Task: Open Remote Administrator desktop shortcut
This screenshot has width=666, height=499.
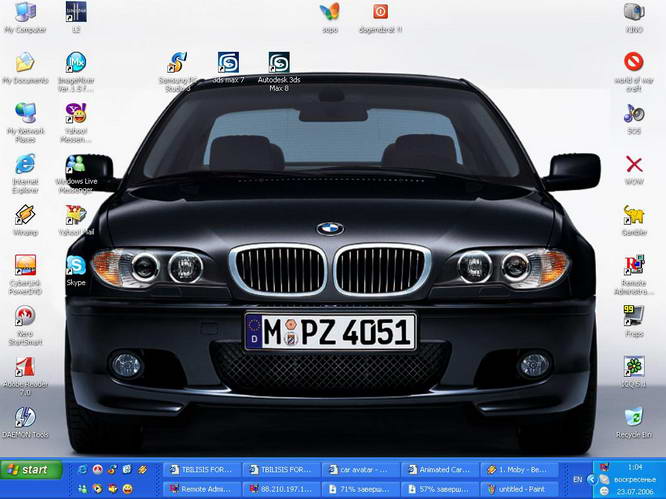Action: (x=634, y=274)
